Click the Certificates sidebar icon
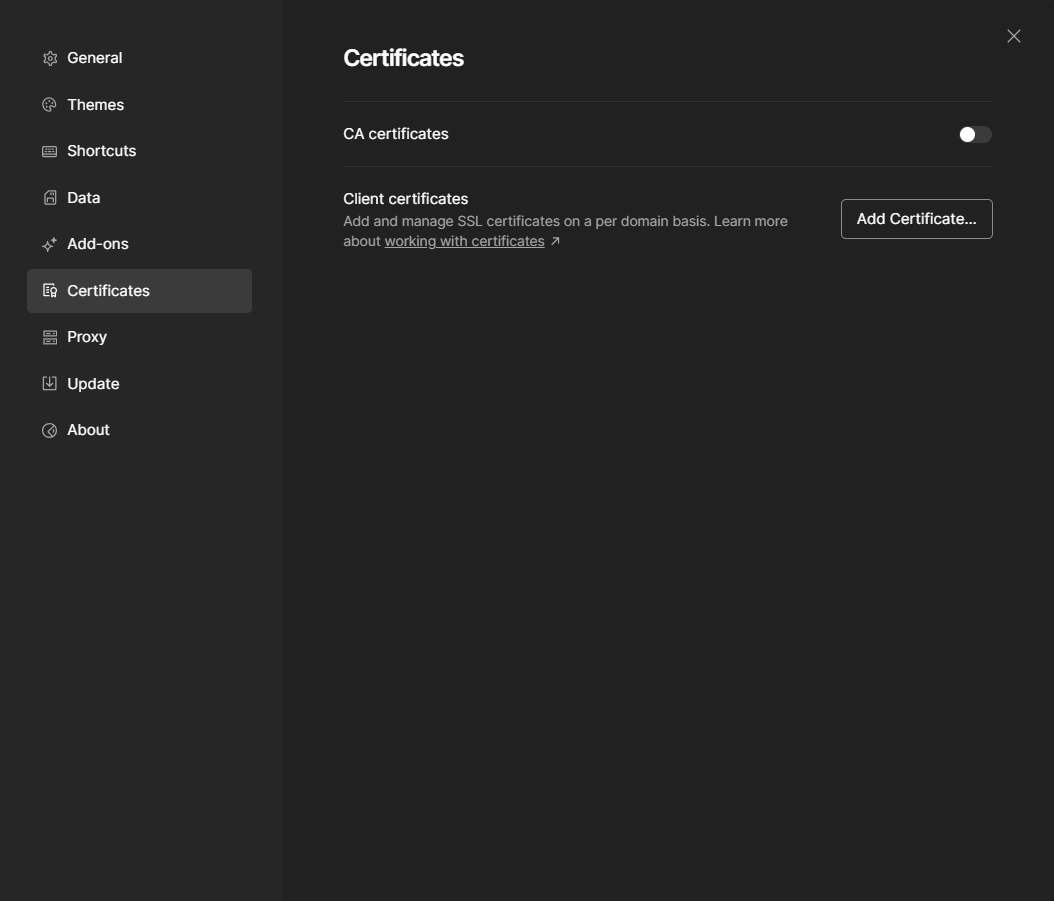This screenshot has width=1054, height=901. 50,290
